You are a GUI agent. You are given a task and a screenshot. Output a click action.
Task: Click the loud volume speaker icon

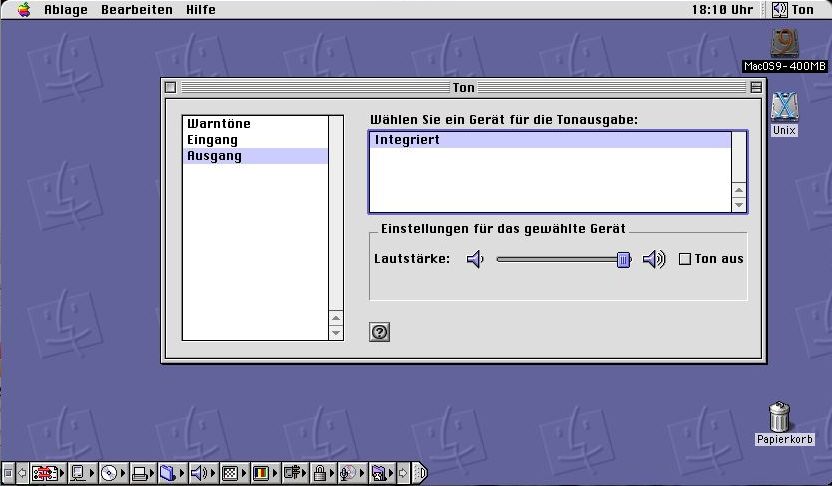[654, 259]
